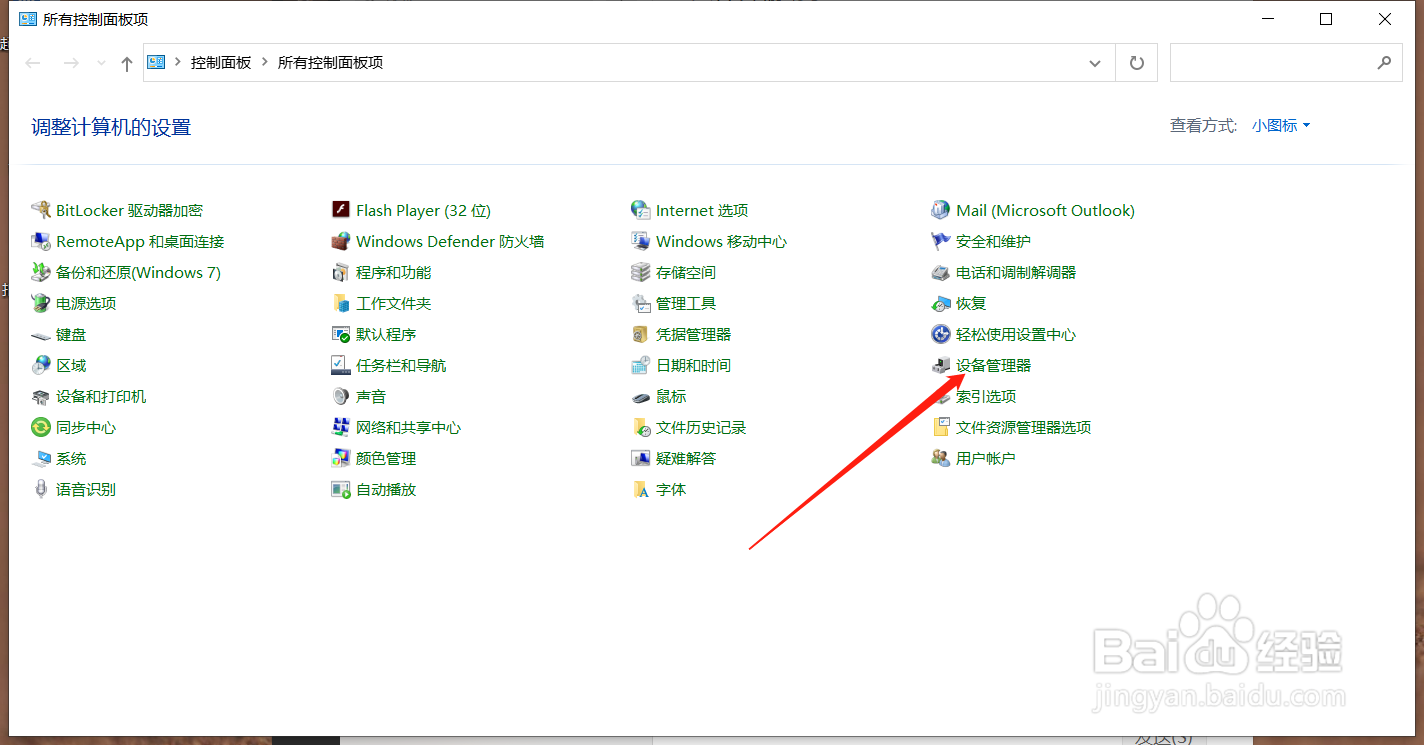Open the 设备和打印机 icon
This screenshot has width=1424, height=745.
point(41,396)
